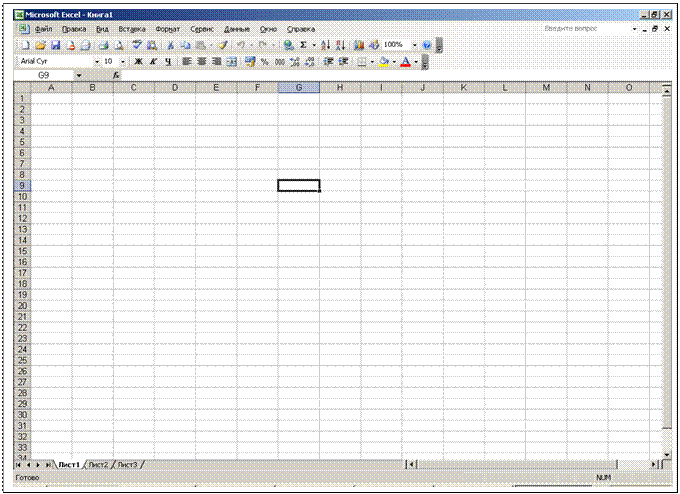680x494 pixels.
Task: Decrease decimal places
Action: (x=310, y=62)
